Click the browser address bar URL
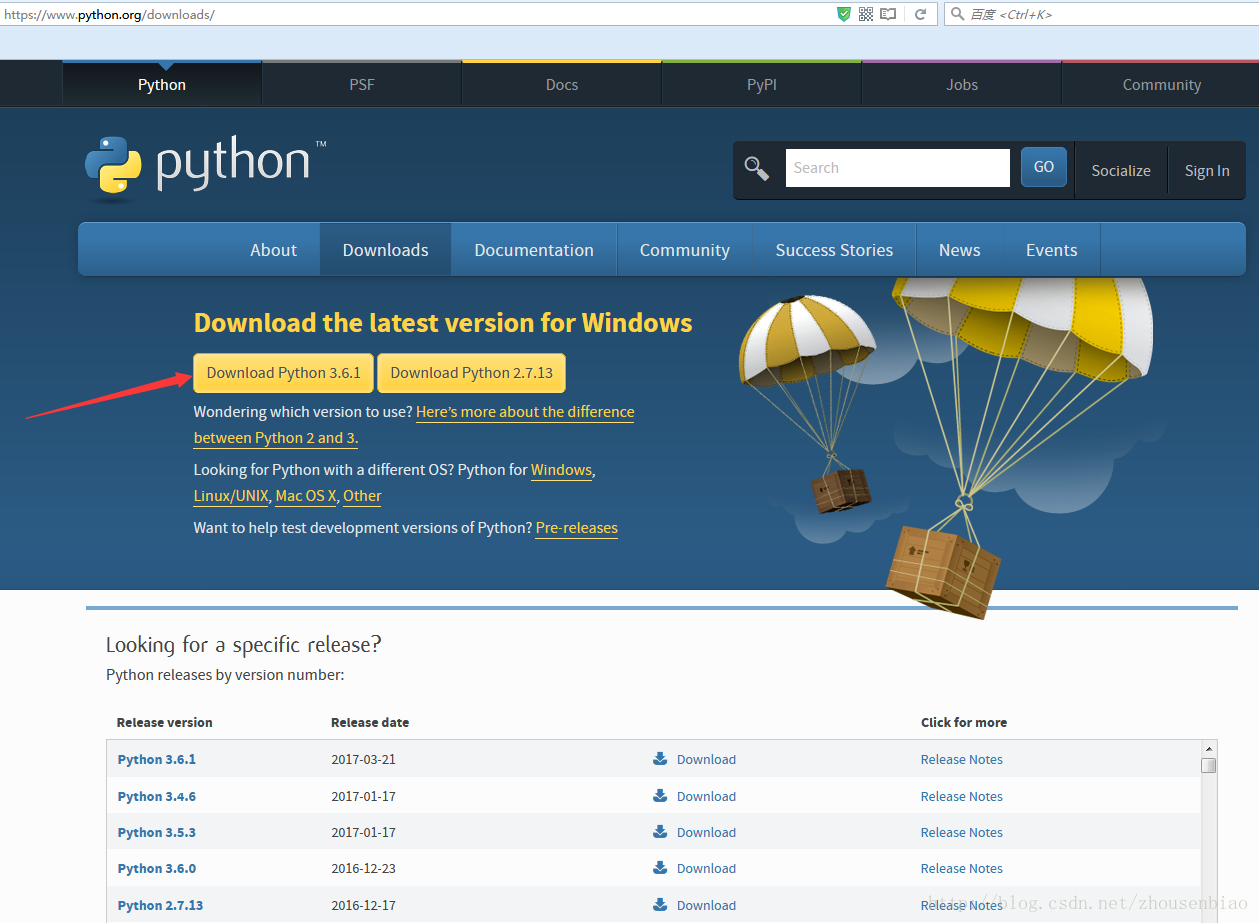The height and width of the screenshot is (923, 1259). pos(110,15)
